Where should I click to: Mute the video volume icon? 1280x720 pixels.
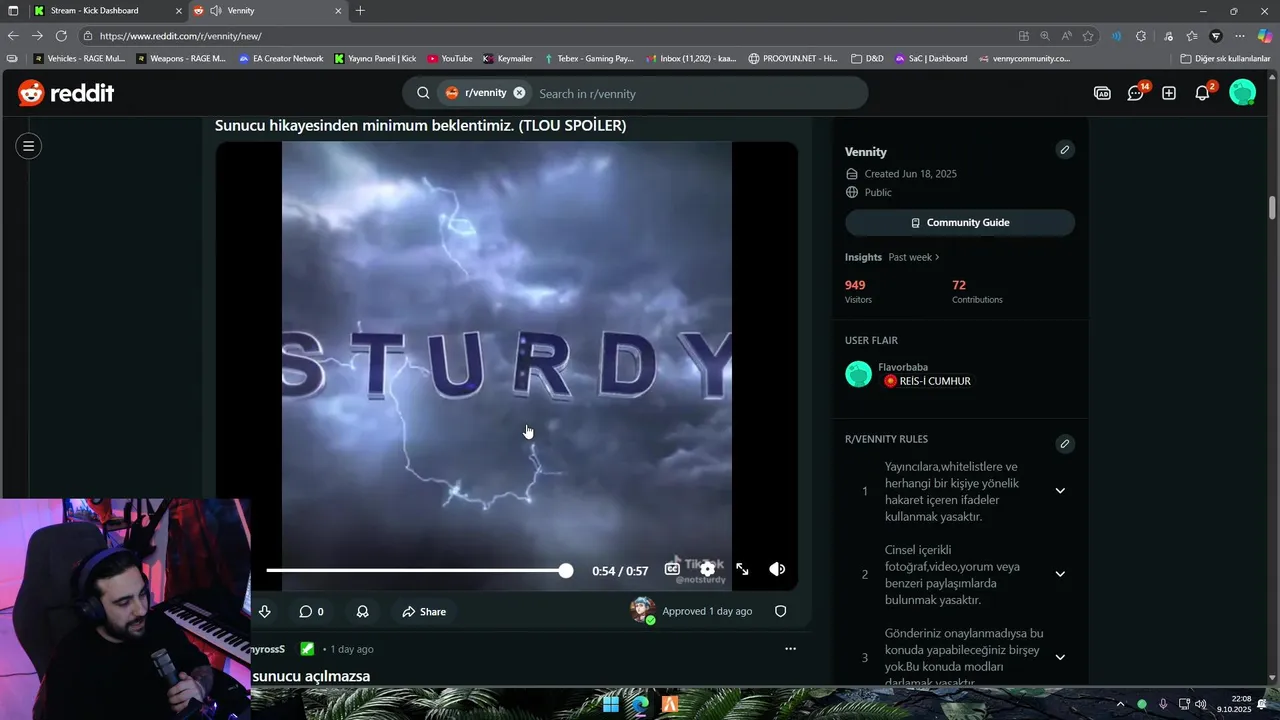tap(777, 569)
